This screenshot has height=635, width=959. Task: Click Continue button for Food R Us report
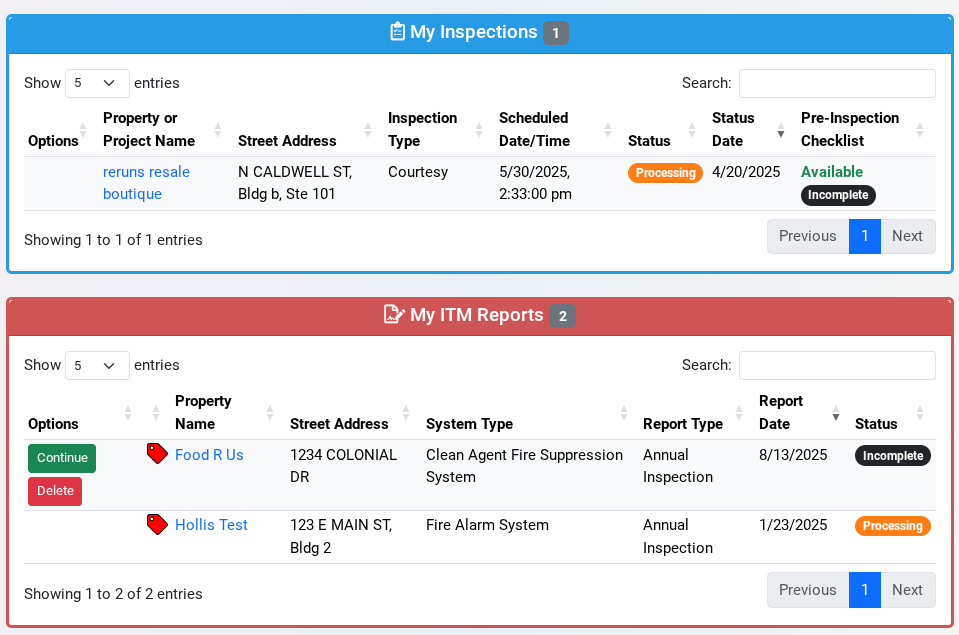(62, 458)
